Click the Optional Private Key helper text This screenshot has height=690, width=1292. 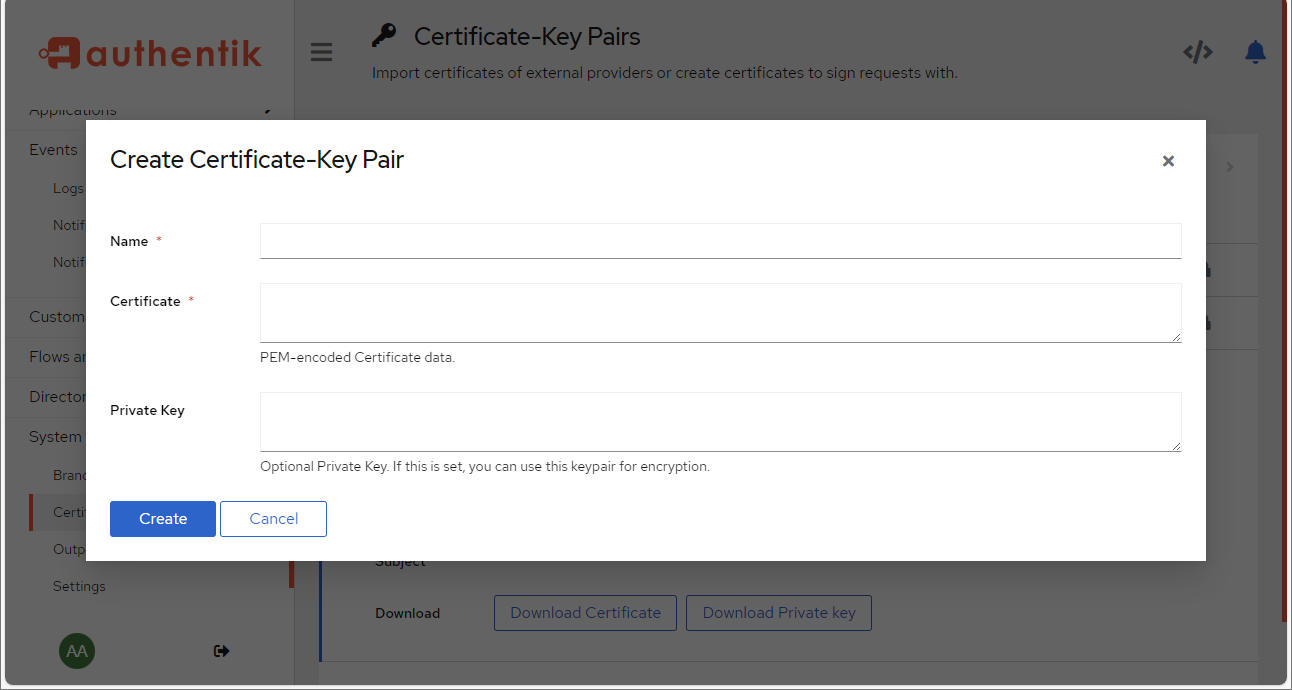485,466
